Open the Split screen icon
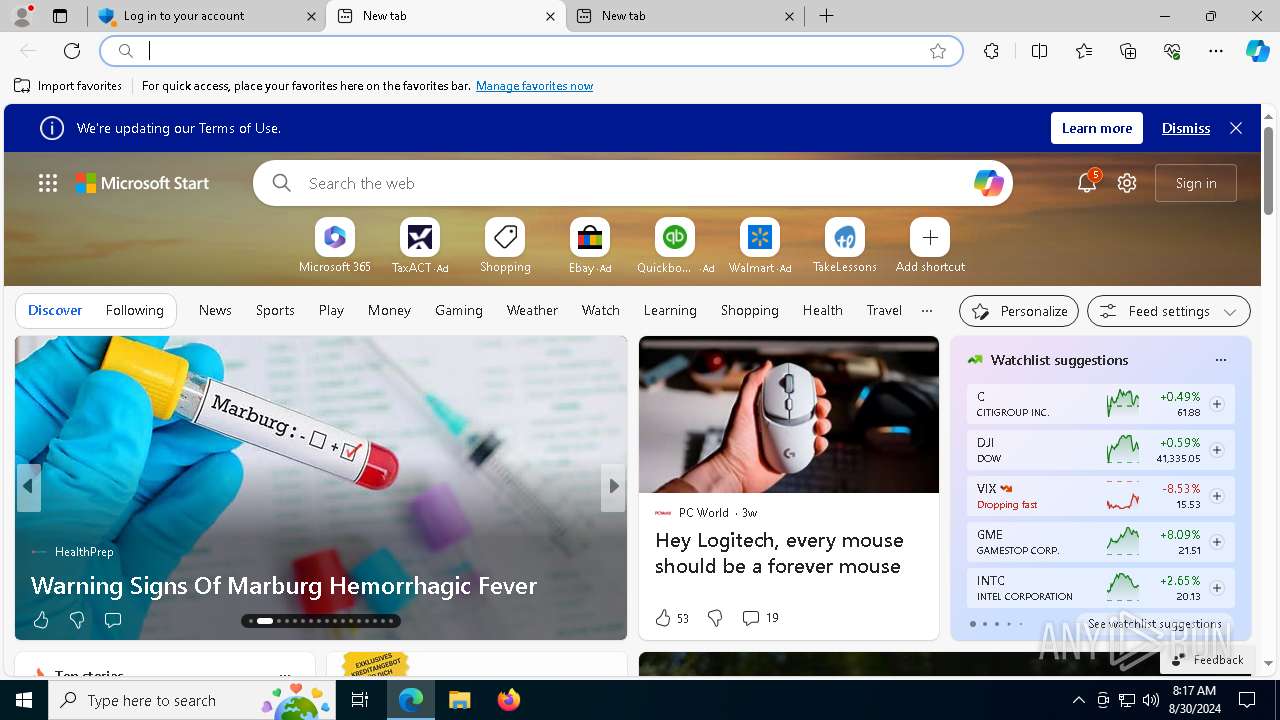 click(x=1039, y=51)
